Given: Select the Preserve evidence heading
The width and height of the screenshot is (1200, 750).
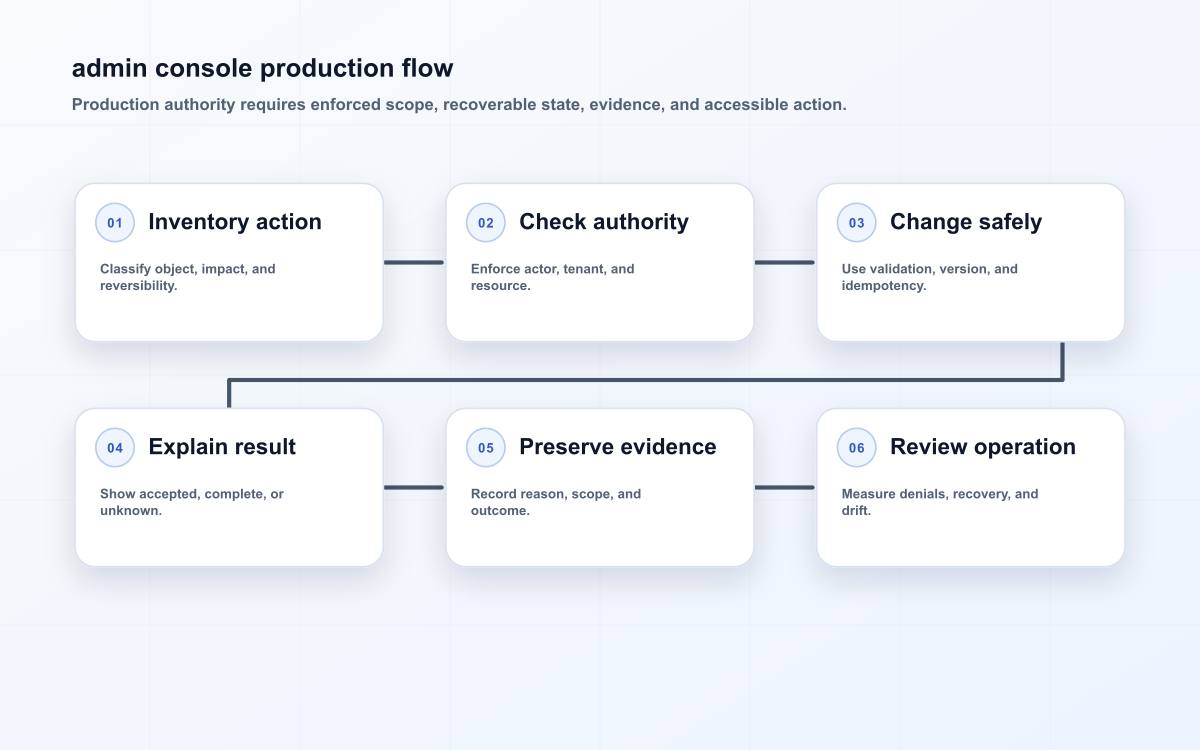Looking at the screenshot, I should [x=618, y=447].
